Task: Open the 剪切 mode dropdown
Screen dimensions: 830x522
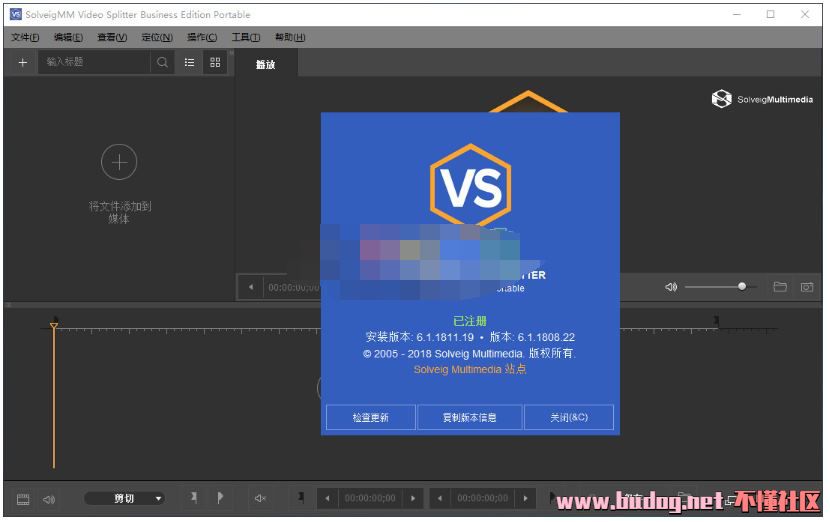Action: click(x=125, y=498)
